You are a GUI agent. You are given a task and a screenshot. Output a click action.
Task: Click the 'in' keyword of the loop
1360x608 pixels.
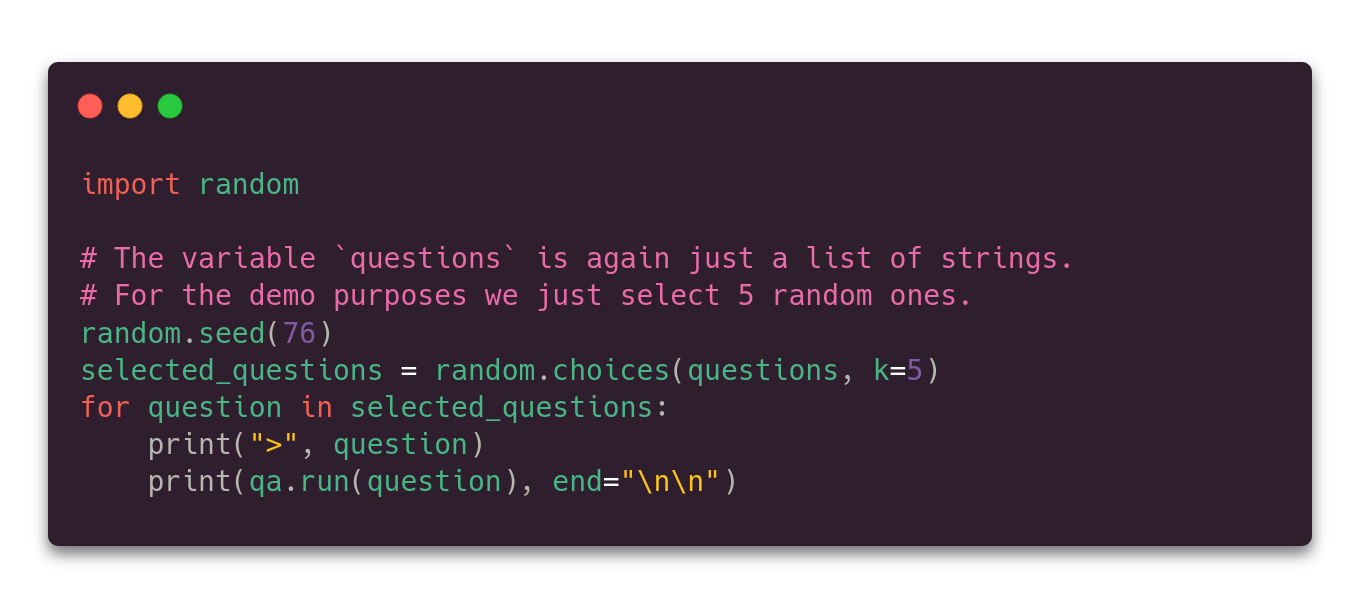[x=316, y=408]
